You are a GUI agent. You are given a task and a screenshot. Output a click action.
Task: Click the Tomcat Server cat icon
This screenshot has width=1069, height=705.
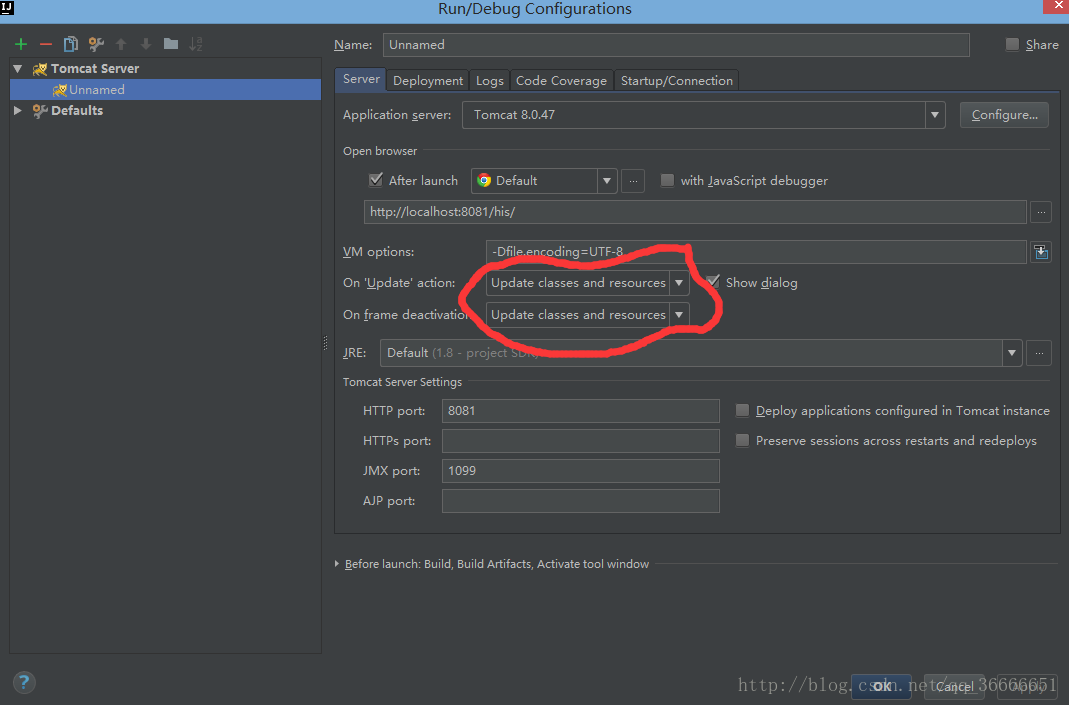click(40, 69)
